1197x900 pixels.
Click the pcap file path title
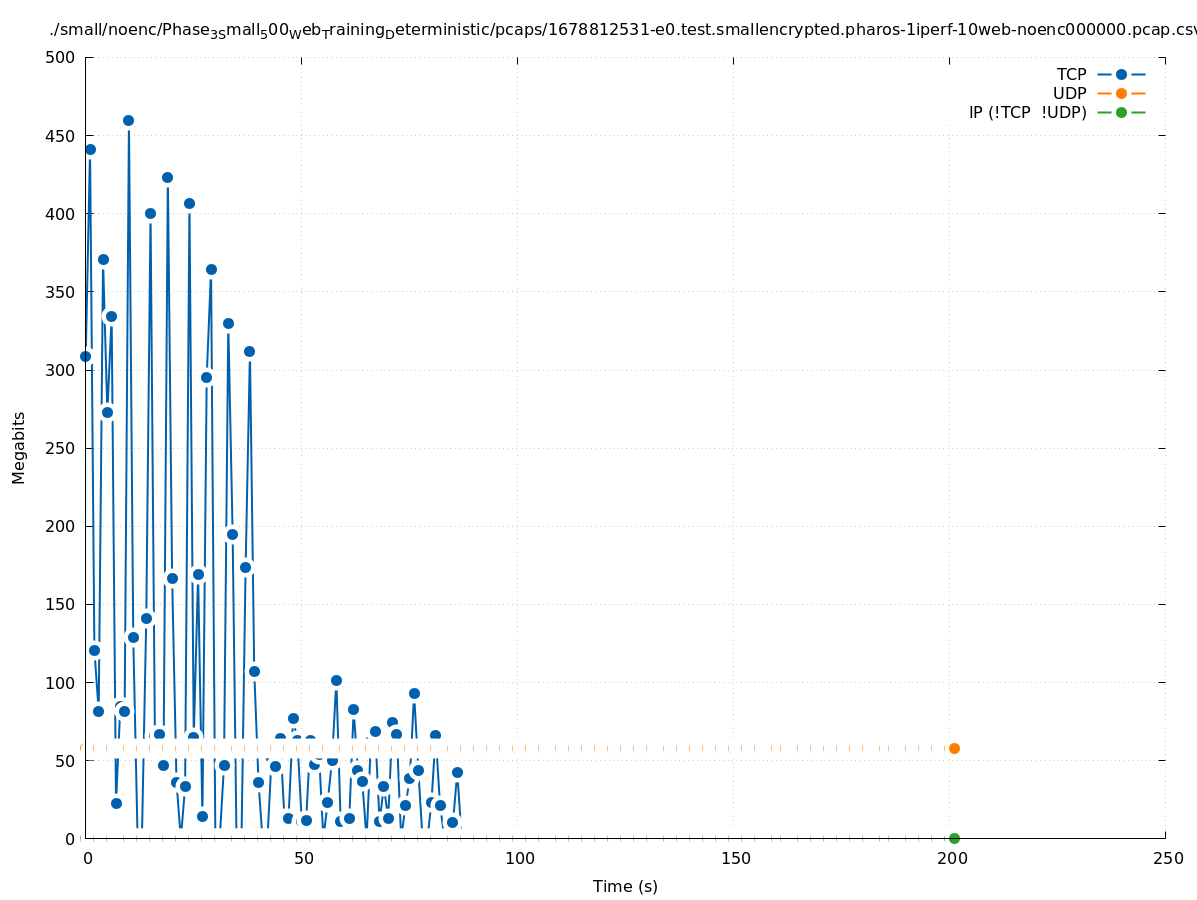coord(622,31)
